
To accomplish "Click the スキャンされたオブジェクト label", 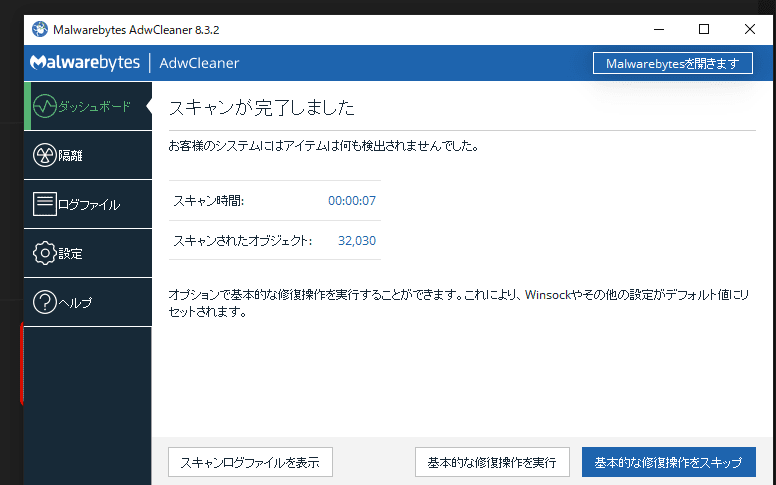I will tap(242, 241).
